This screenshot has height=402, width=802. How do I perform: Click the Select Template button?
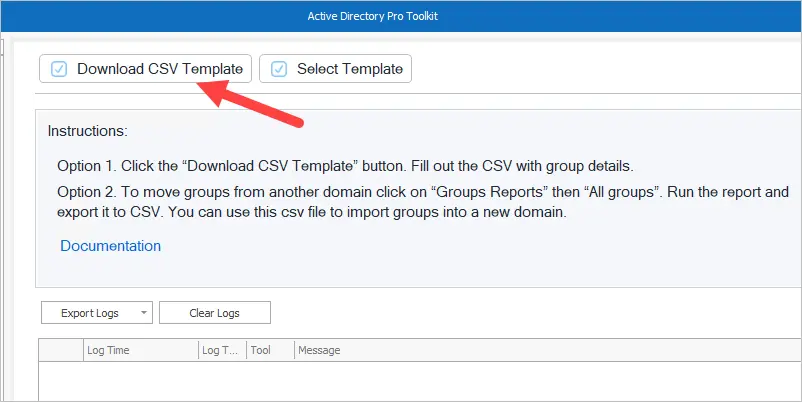coord(336,69)
